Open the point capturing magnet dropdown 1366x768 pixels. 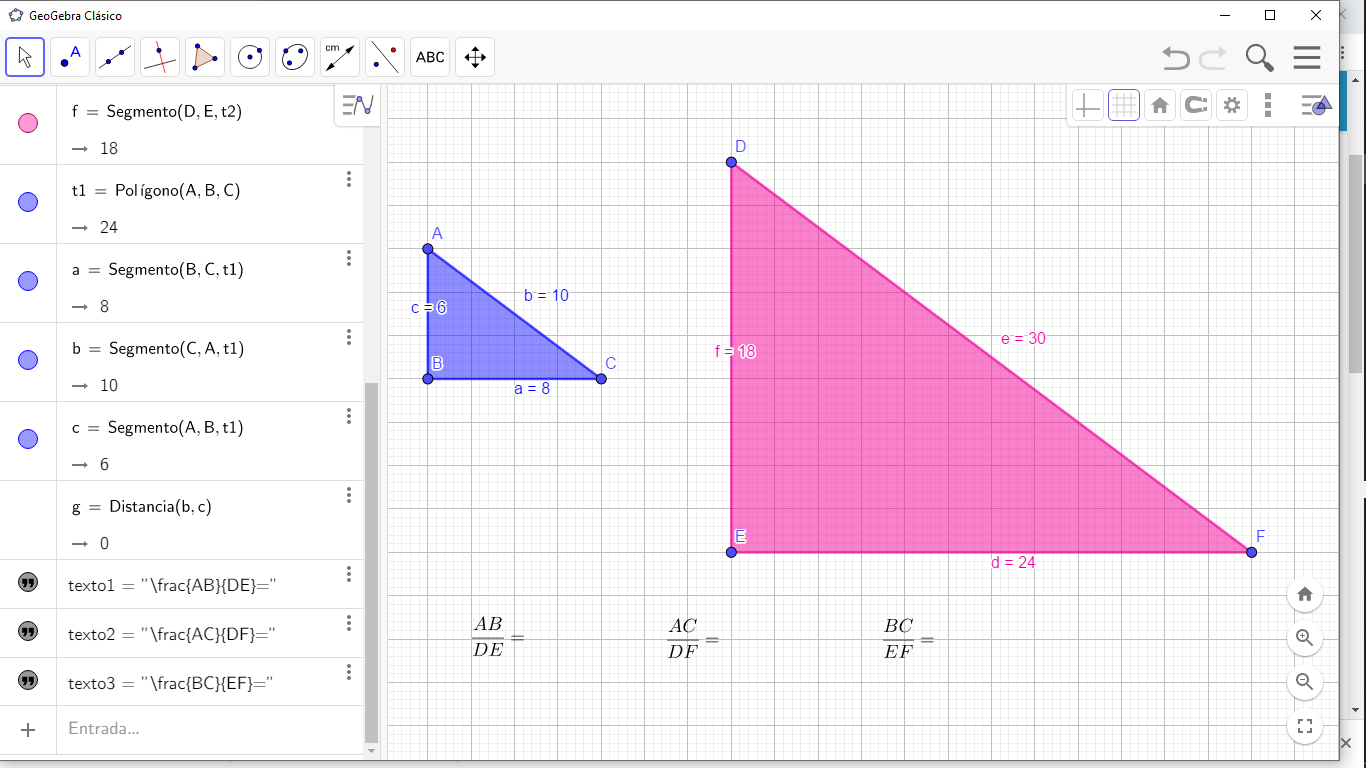[x=1196, y=105]
